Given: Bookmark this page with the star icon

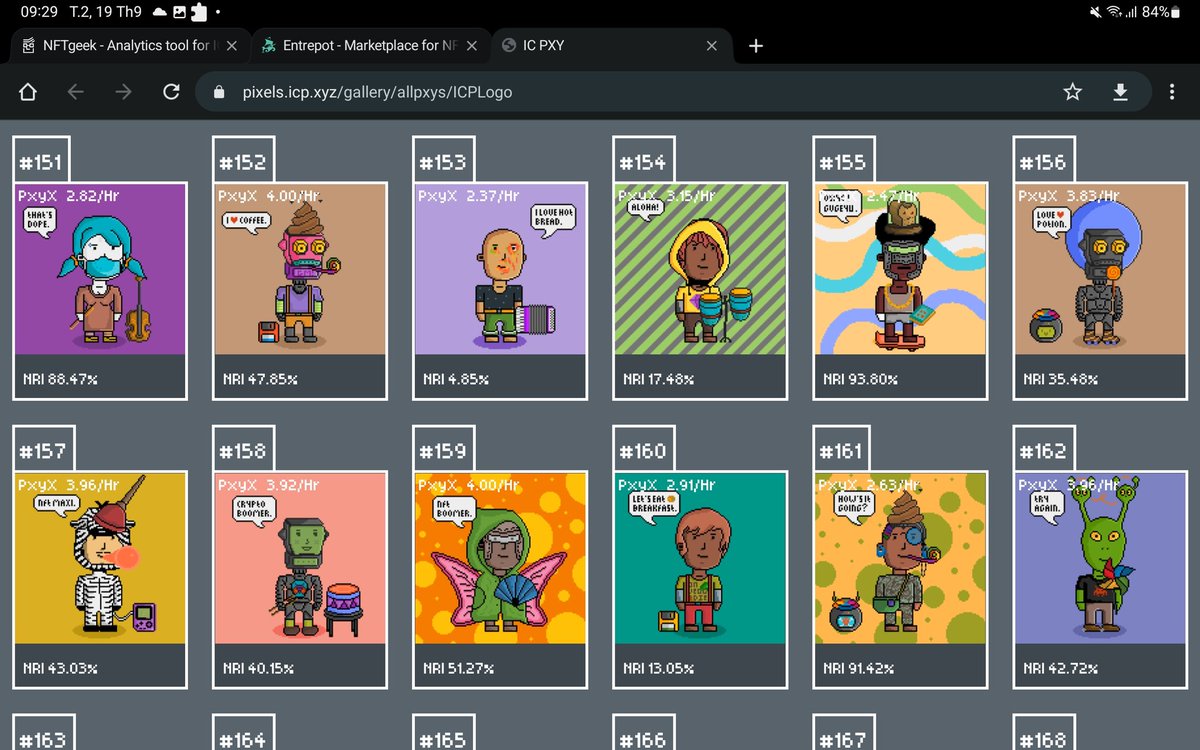Looking at the screenshot, I should (1073, 92).
